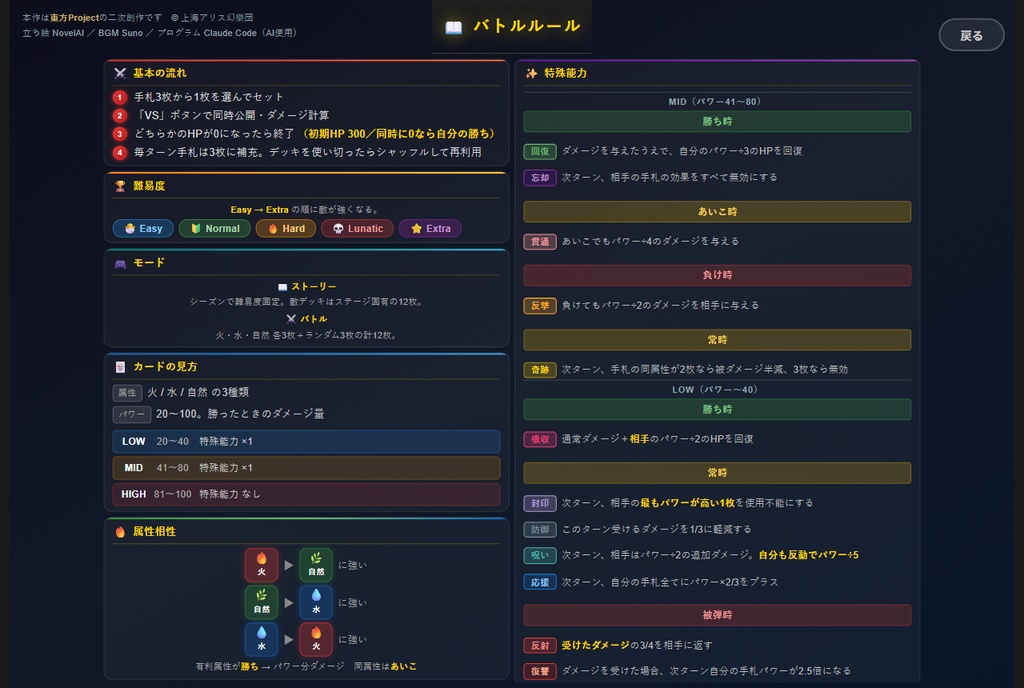Image resolution: width=1024 pixels, height=688 pixels.
Task: Select the Extra difficulty badge
Action: (430, 228)
